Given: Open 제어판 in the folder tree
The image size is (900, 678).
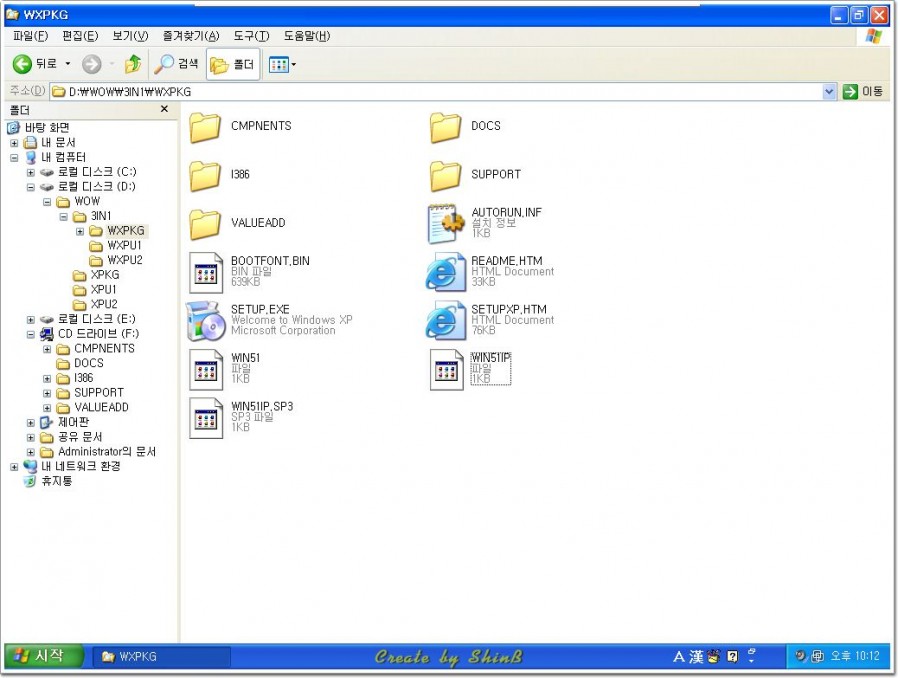Looking at the screenshot, I should point(73,423).
